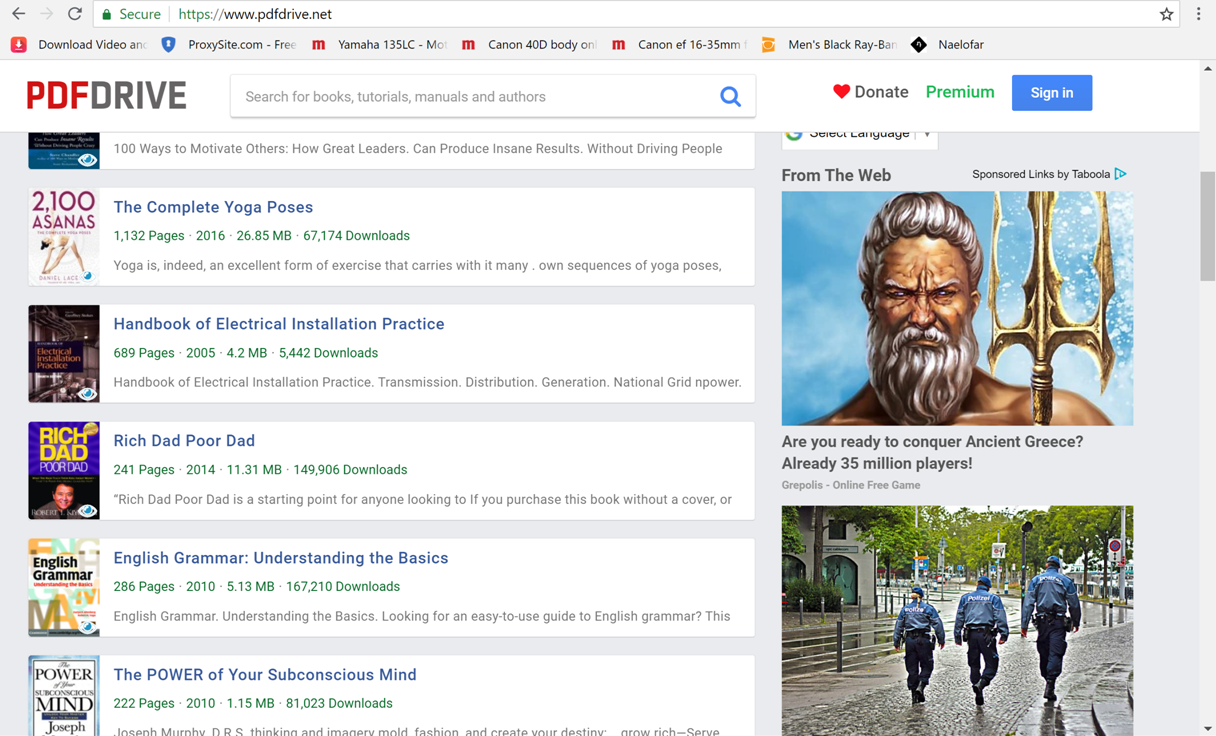Reload the page with the refresh icon

pos(75,14)
